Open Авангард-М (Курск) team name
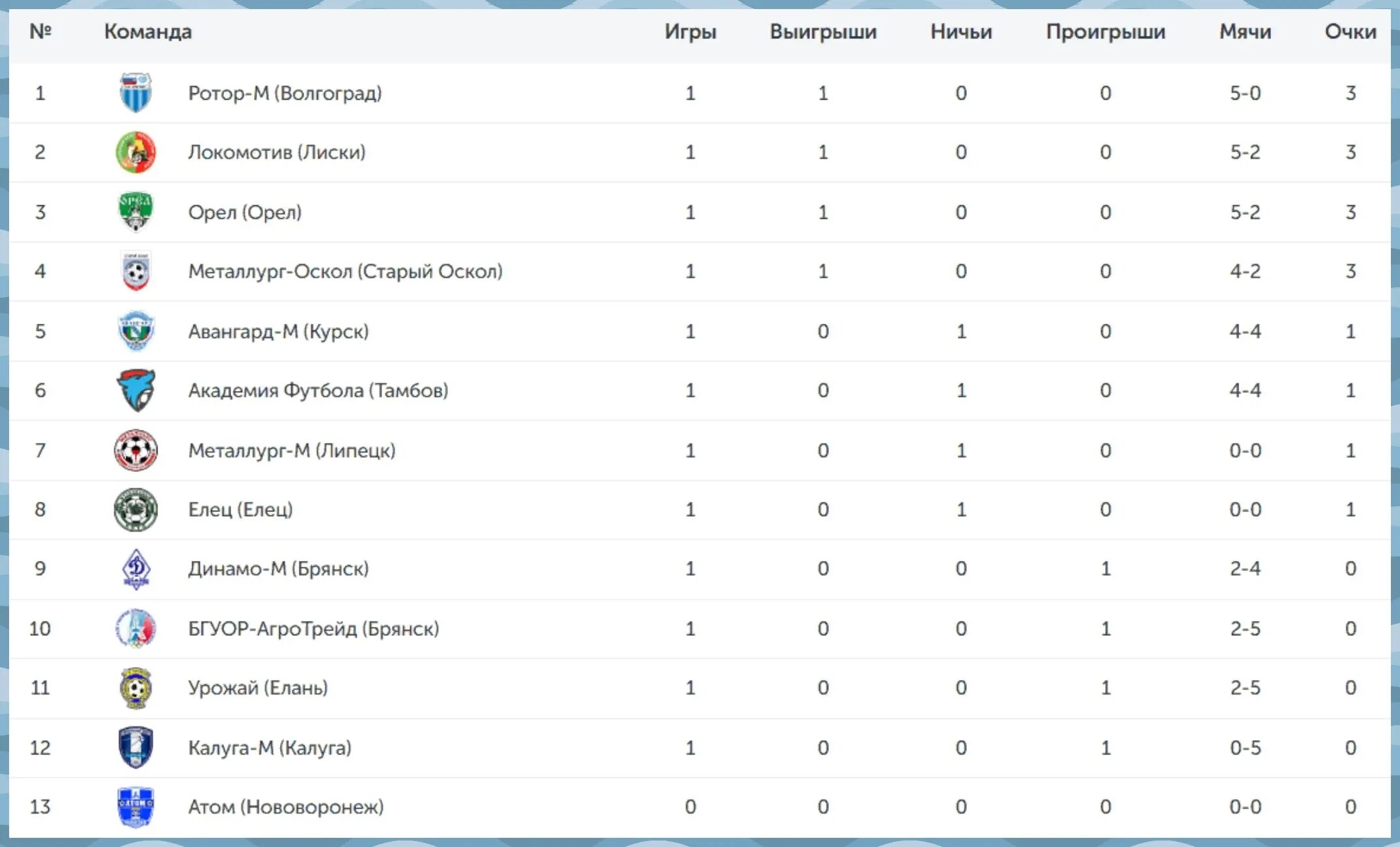 (x=278, y=332)
